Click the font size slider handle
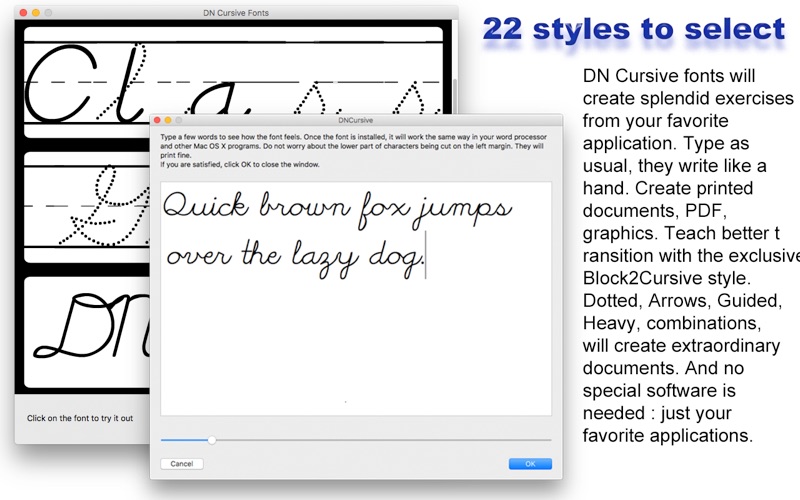 [212, 440]
